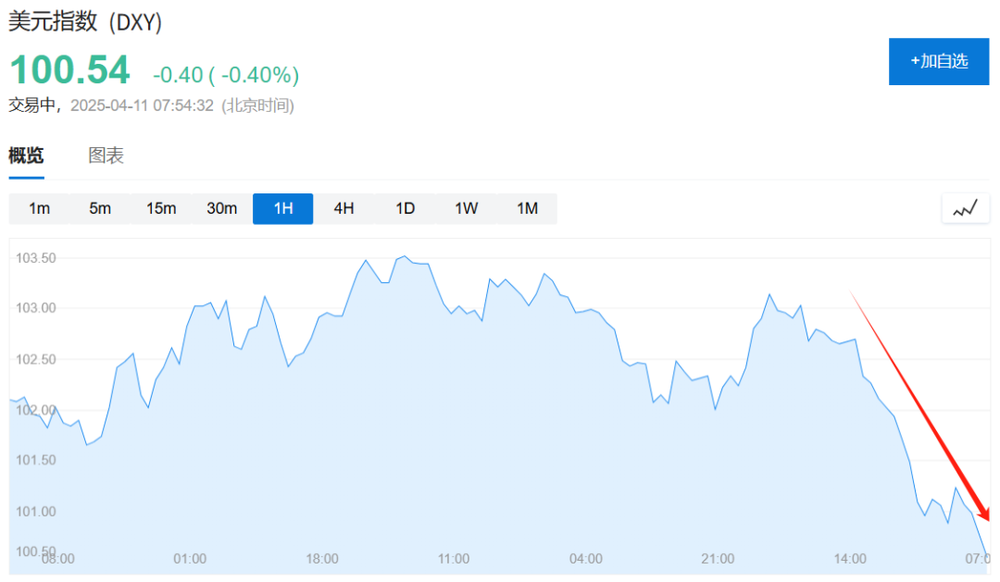Switch chart to 1D daily interval
1000x582 pixels.
[x=405, y=209]
